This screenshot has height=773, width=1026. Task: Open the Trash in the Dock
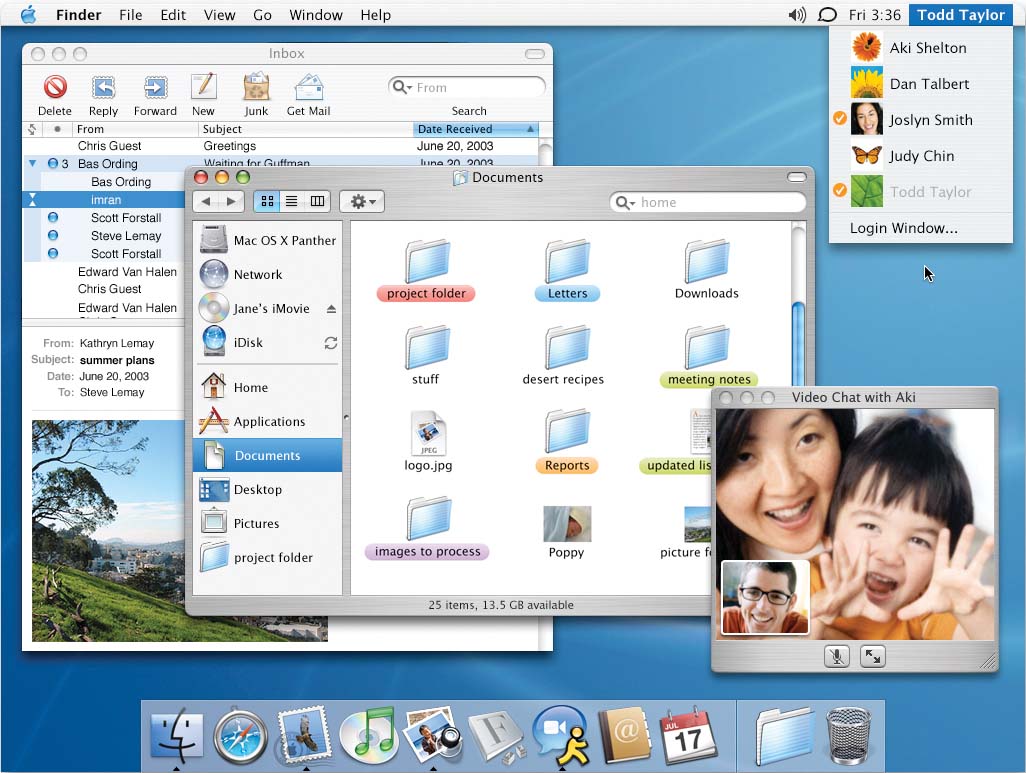pyautogui.click(x=849, y=738)
